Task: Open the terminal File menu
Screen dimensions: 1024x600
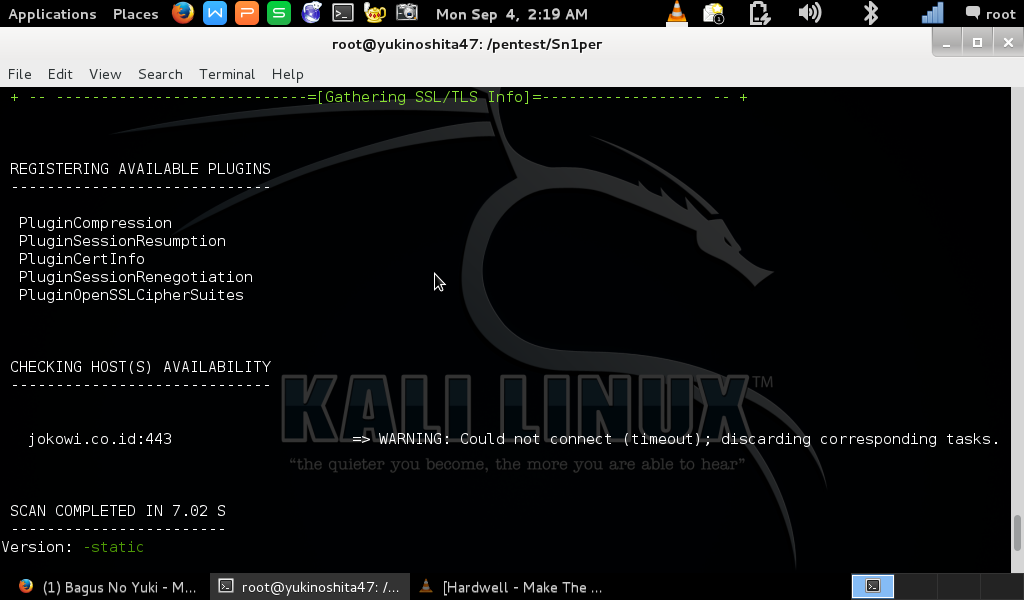Action: pos(20,74)
